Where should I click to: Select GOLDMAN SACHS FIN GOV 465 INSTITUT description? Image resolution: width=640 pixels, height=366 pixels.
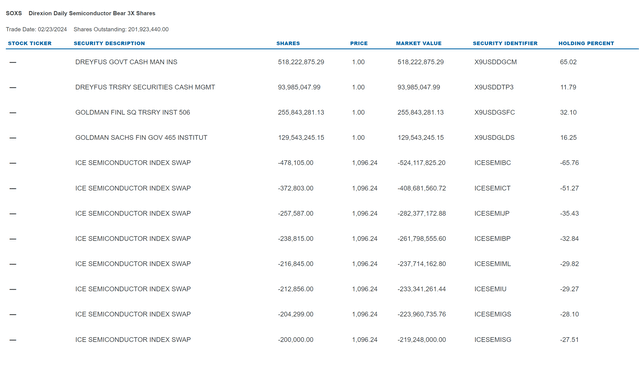click(141, 138)
